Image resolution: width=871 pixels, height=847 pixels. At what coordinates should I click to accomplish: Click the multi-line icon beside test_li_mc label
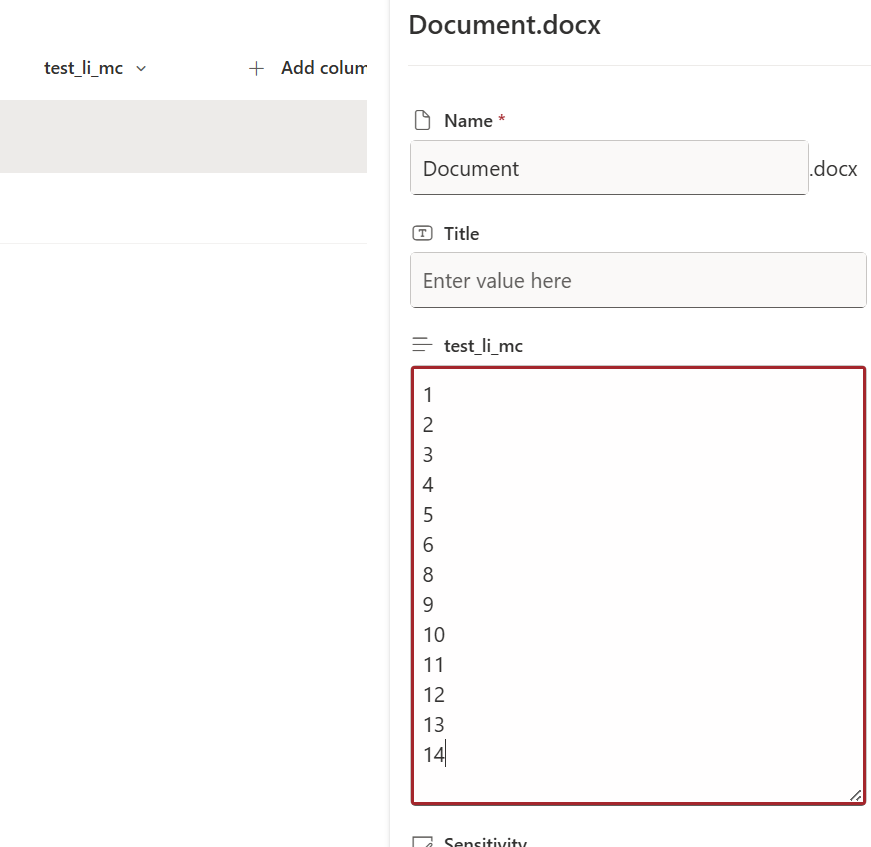(x=423, y=346)
